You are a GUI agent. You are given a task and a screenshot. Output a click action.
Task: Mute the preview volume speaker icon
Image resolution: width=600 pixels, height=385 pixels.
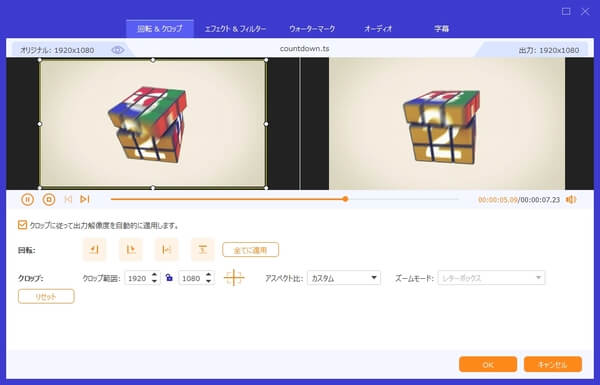click(x=571, y=199)
